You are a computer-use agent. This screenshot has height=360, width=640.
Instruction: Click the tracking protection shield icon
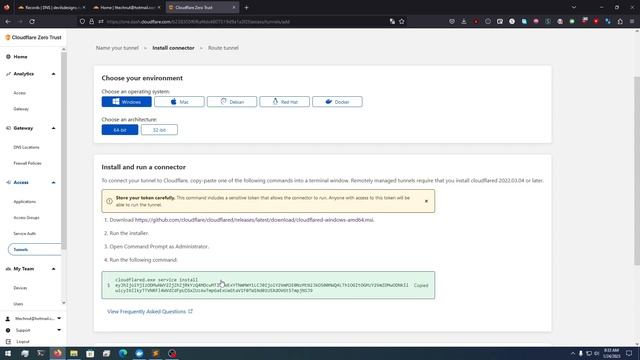82,22
